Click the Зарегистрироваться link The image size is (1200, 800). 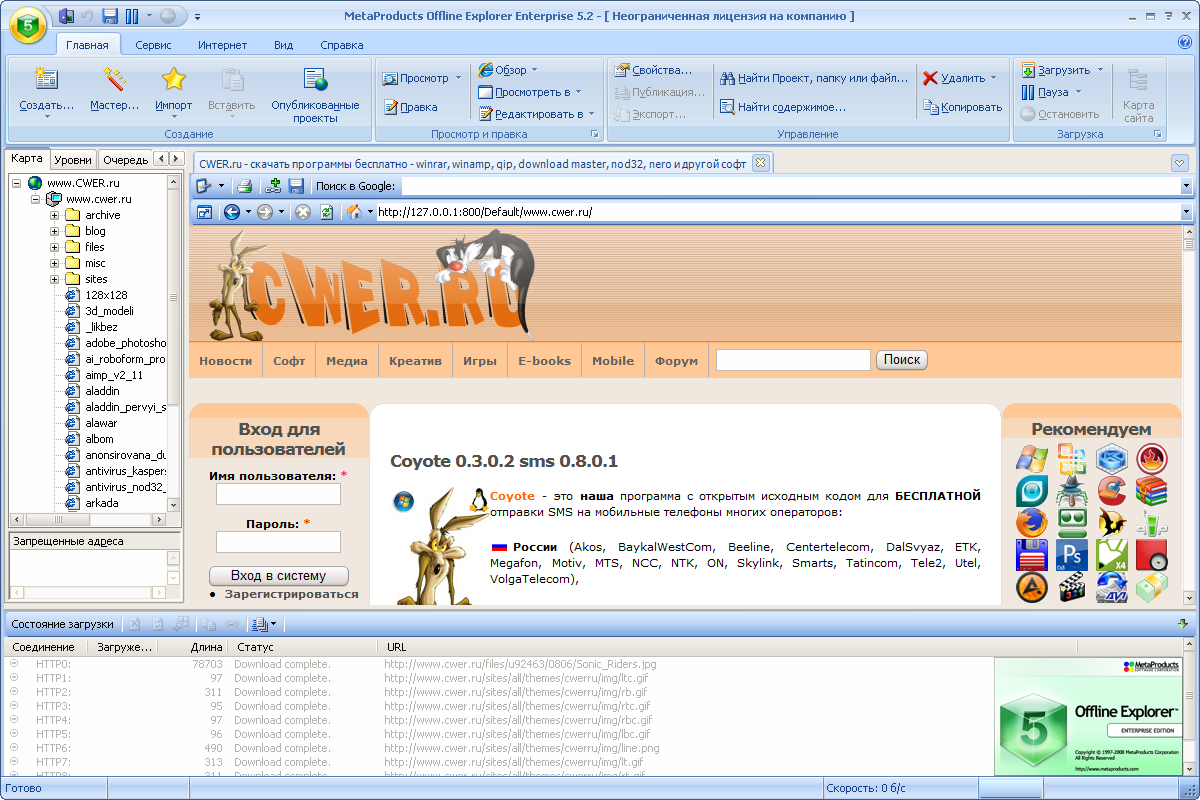click(291, 594)
